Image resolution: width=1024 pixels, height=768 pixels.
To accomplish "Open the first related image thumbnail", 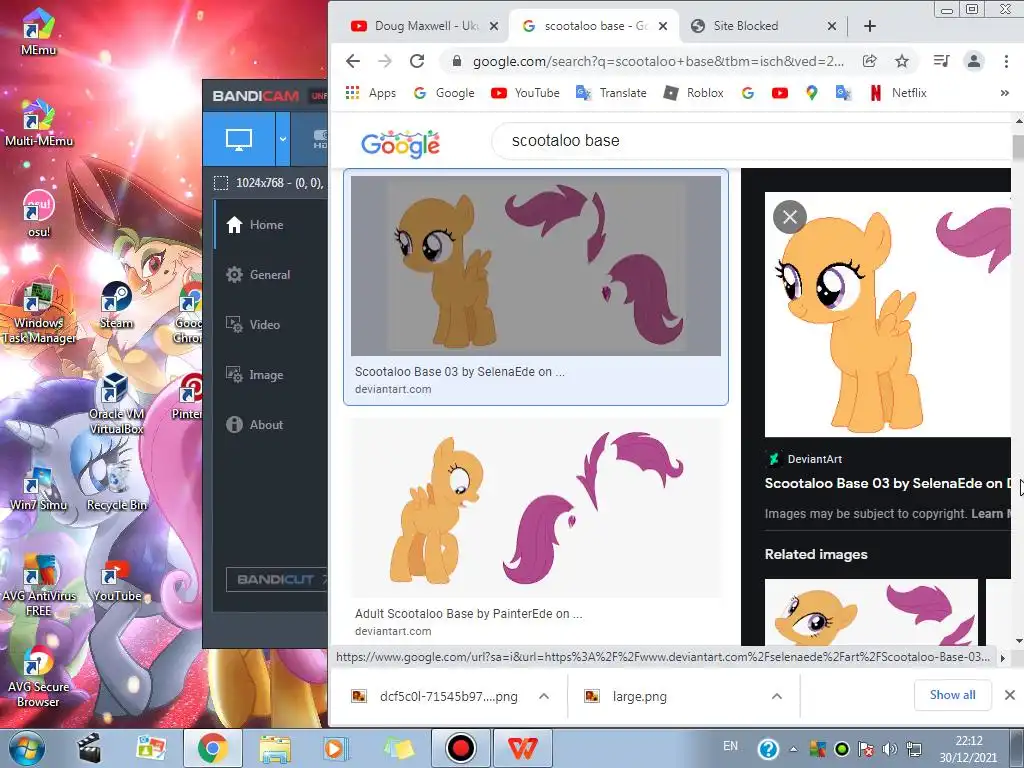I will (x=871, y=612).
